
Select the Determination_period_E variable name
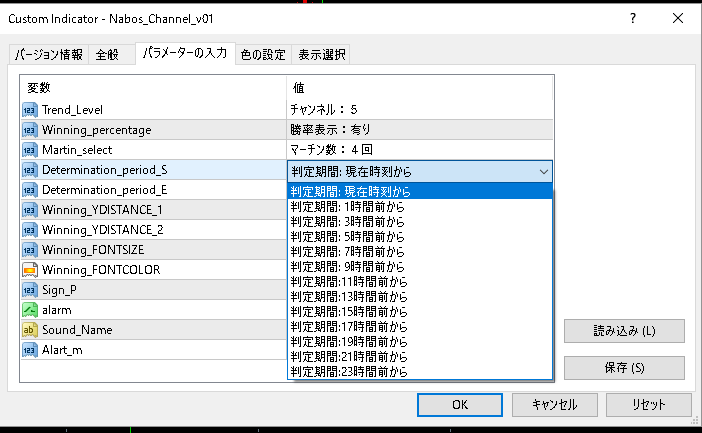104,190
